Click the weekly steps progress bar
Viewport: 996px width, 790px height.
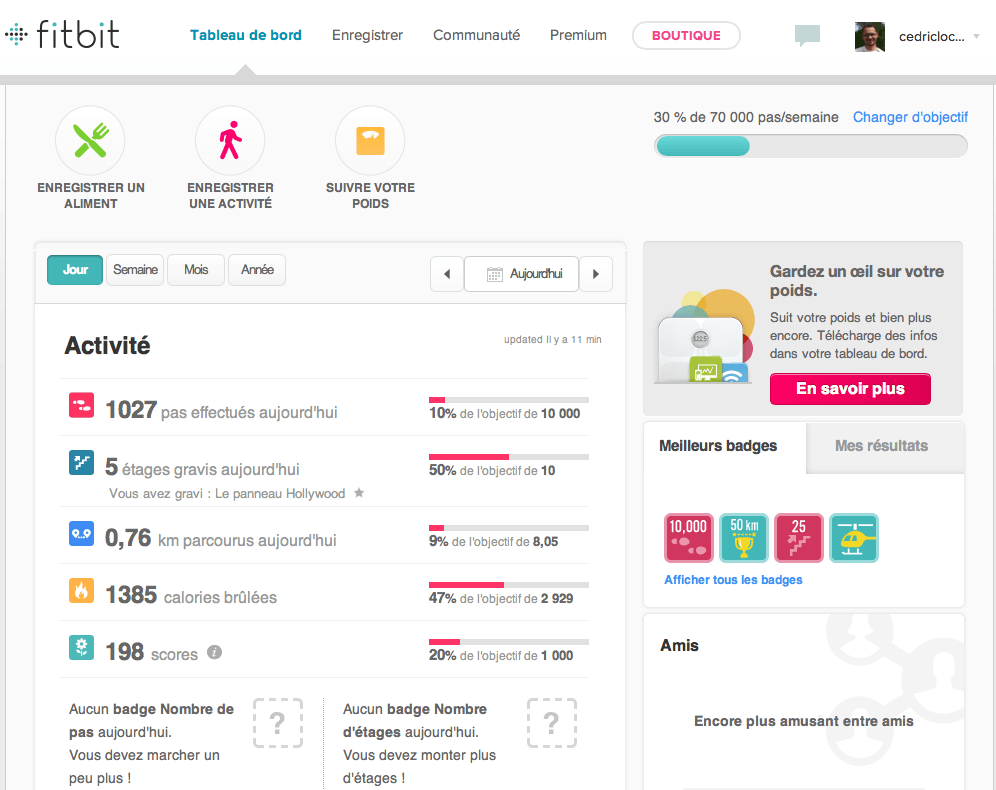[811, 146]
